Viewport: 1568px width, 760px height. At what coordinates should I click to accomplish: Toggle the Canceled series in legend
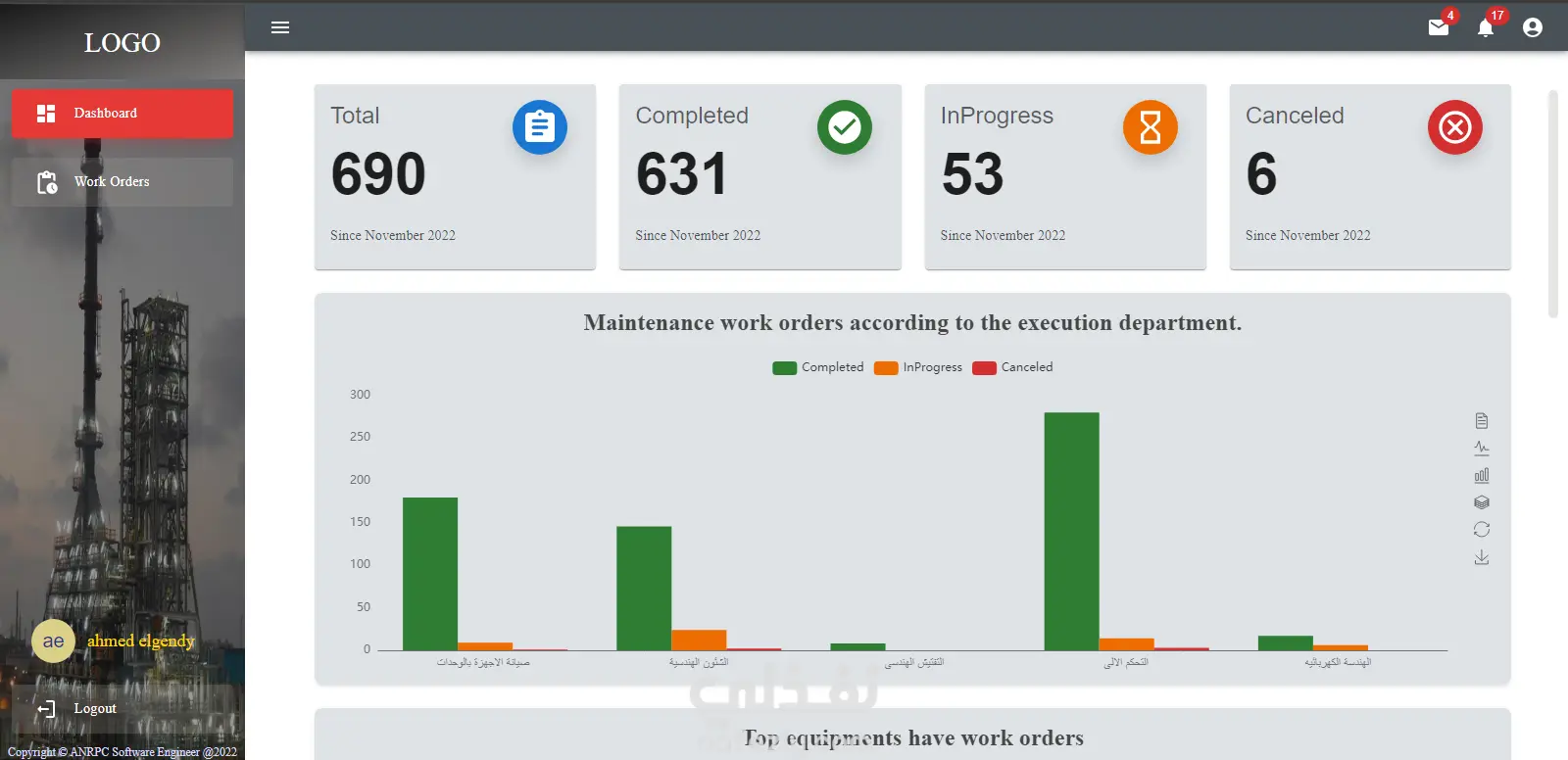pyautogui.click(x=1012, y=367)
